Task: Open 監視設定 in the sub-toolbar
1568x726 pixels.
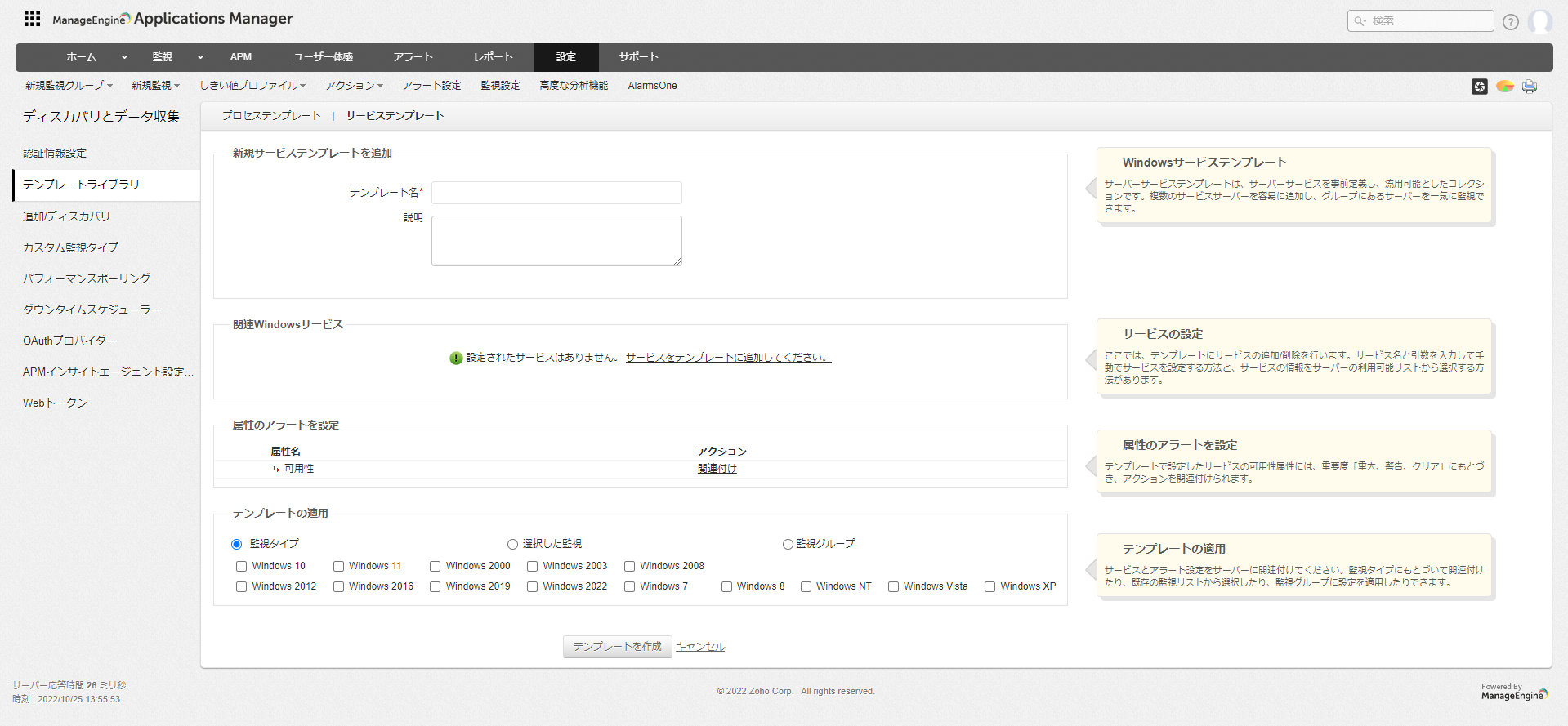Action: click(500, 86)
